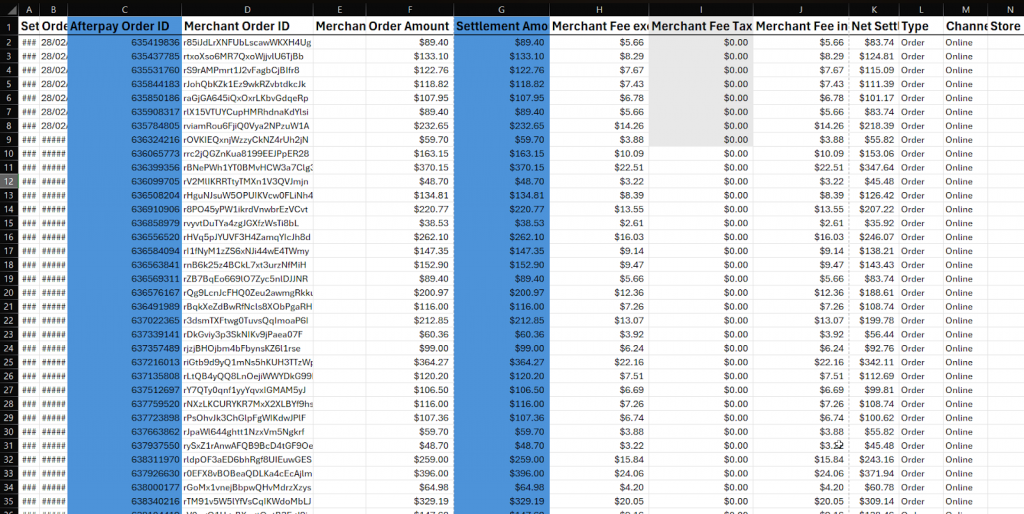The height and width of the screenshot is (514, 1024).
Task: Click the Merchant Fee Tax header cell
Action: [x=700, y=26]
